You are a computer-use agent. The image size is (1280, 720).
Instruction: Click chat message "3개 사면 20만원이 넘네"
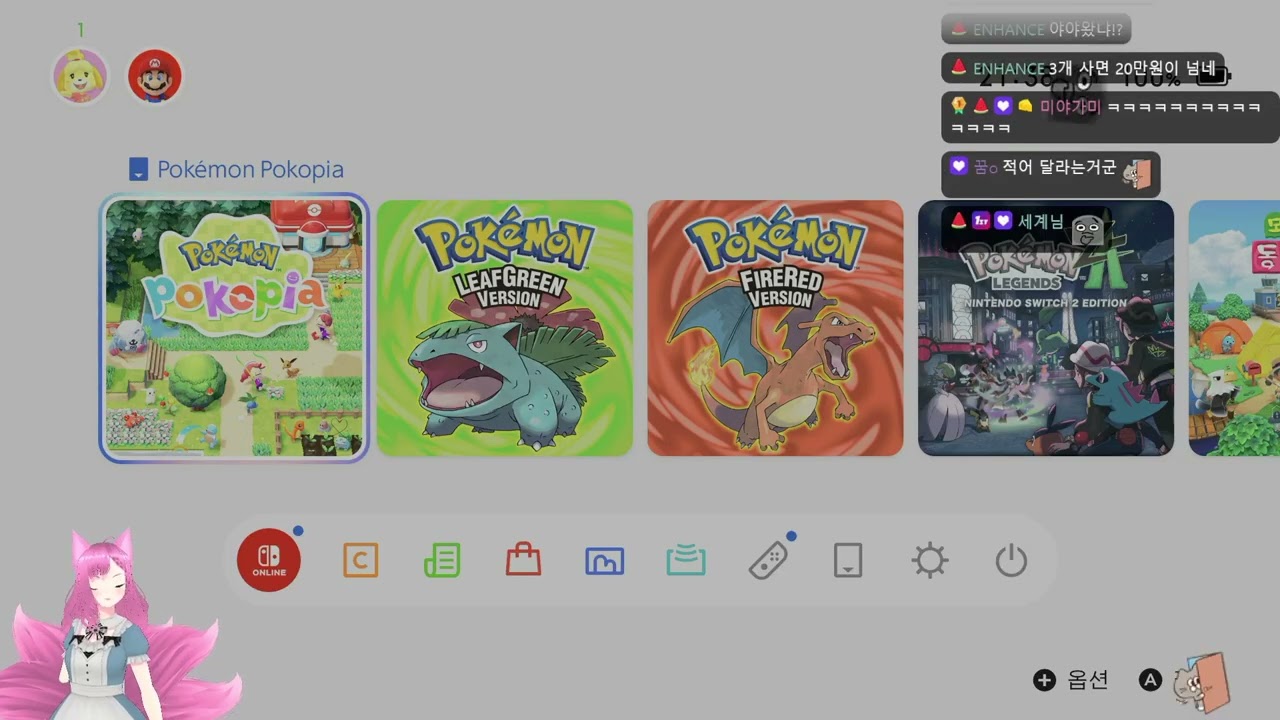coord(1132,68)
